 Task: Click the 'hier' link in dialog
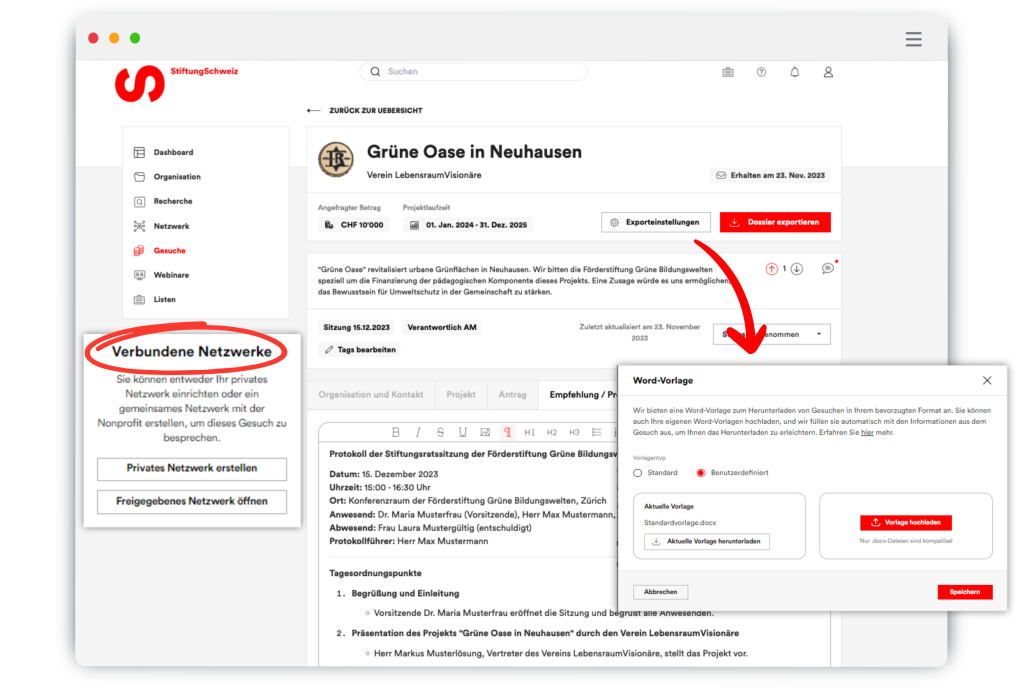point(867,432)
